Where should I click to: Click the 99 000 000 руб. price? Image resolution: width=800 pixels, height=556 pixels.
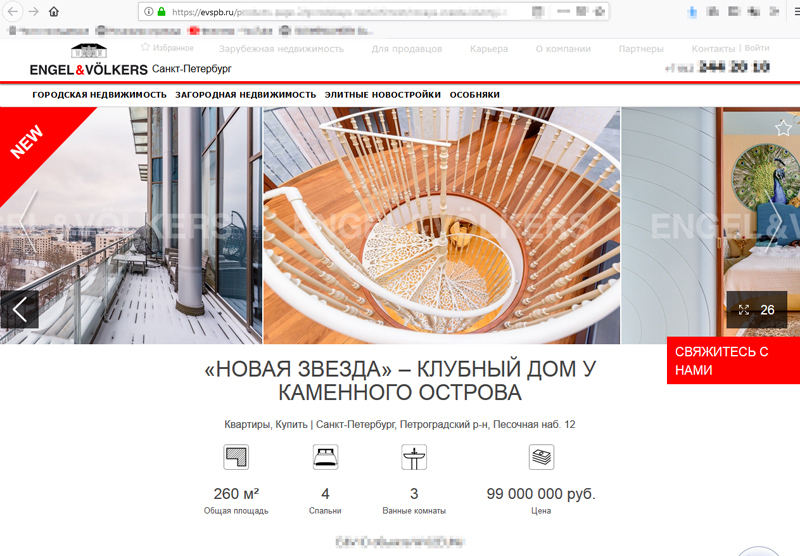541,494
